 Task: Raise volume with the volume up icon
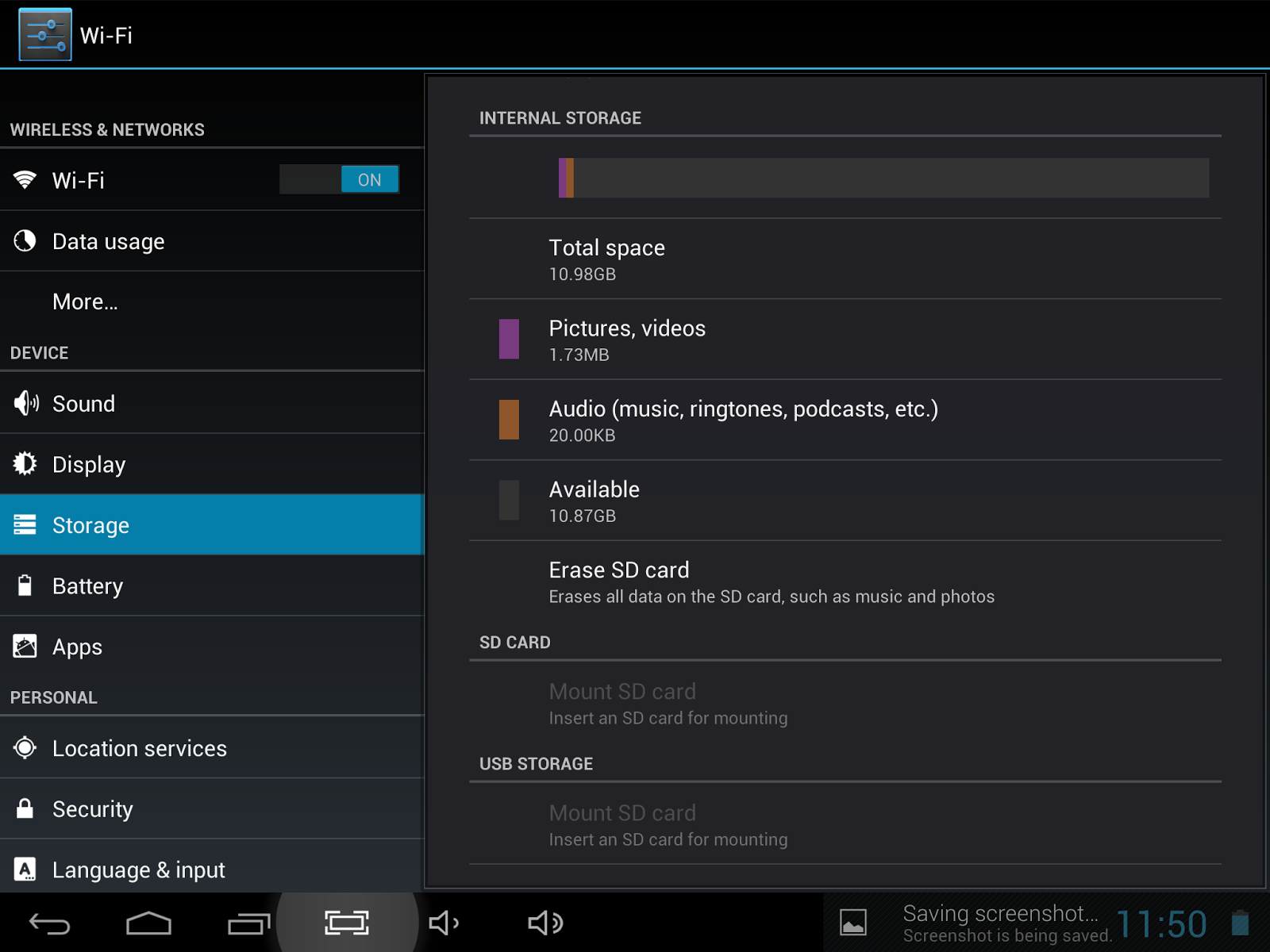point(545,923)
